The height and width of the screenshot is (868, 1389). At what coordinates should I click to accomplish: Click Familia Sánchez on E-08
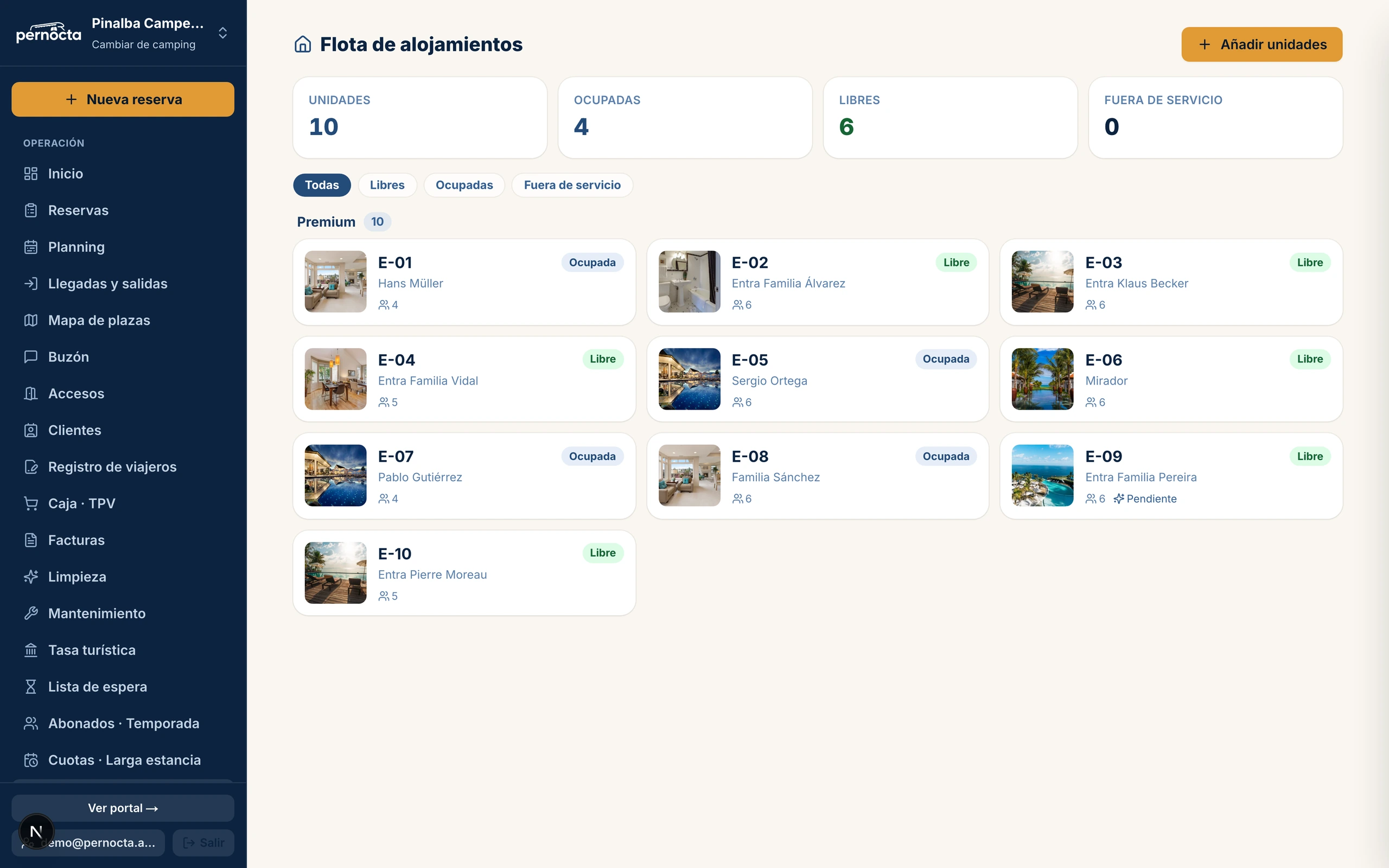pos(775,477)
